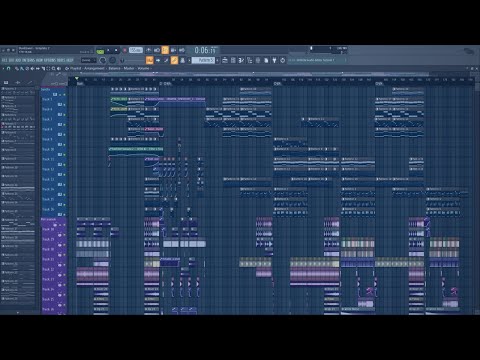This screenshot has height=360, width=480.
Task: Click the green playhead marker in the timeline
Action: point(77,79)
